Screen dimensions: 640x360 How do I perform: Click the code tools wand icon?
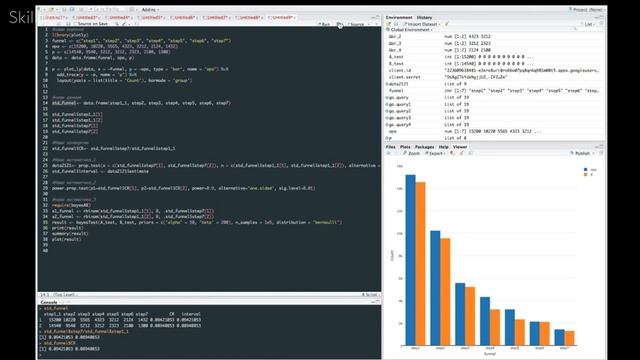click(x=125, y=24)
